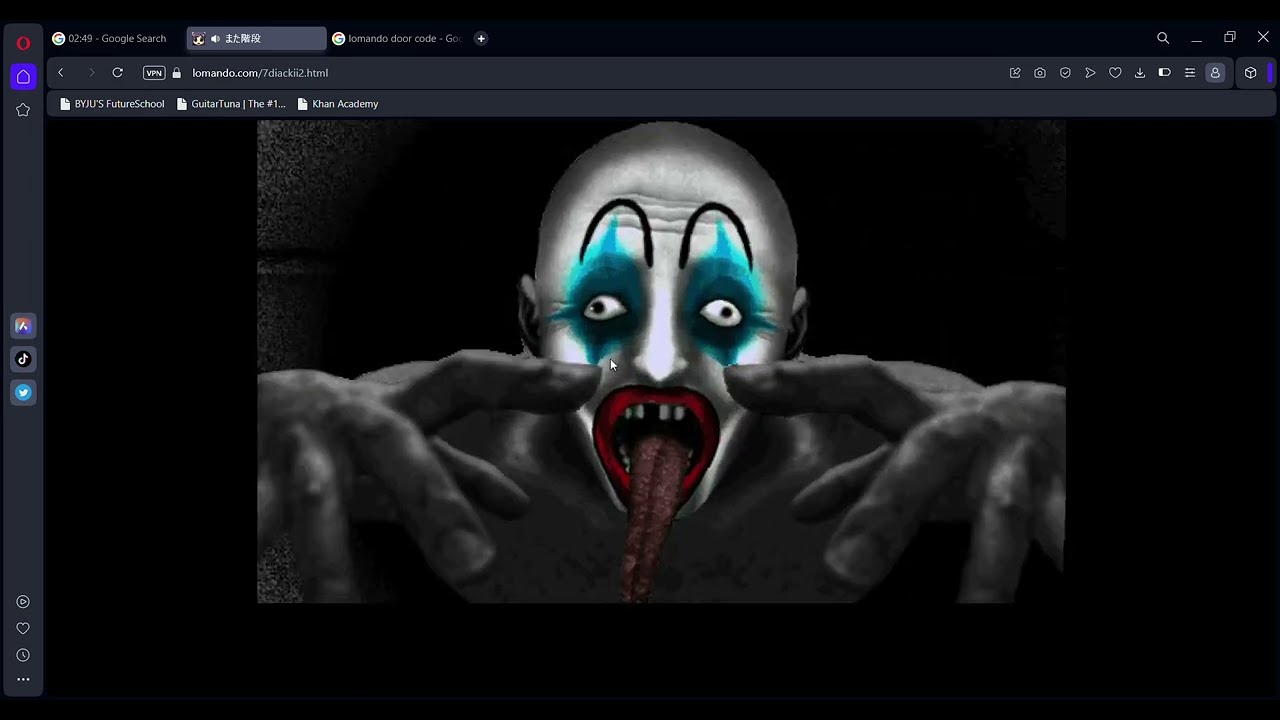Screen dimensions: 1280x720
Task: Minimize the browser window
Action: [x=1196, y=38]
